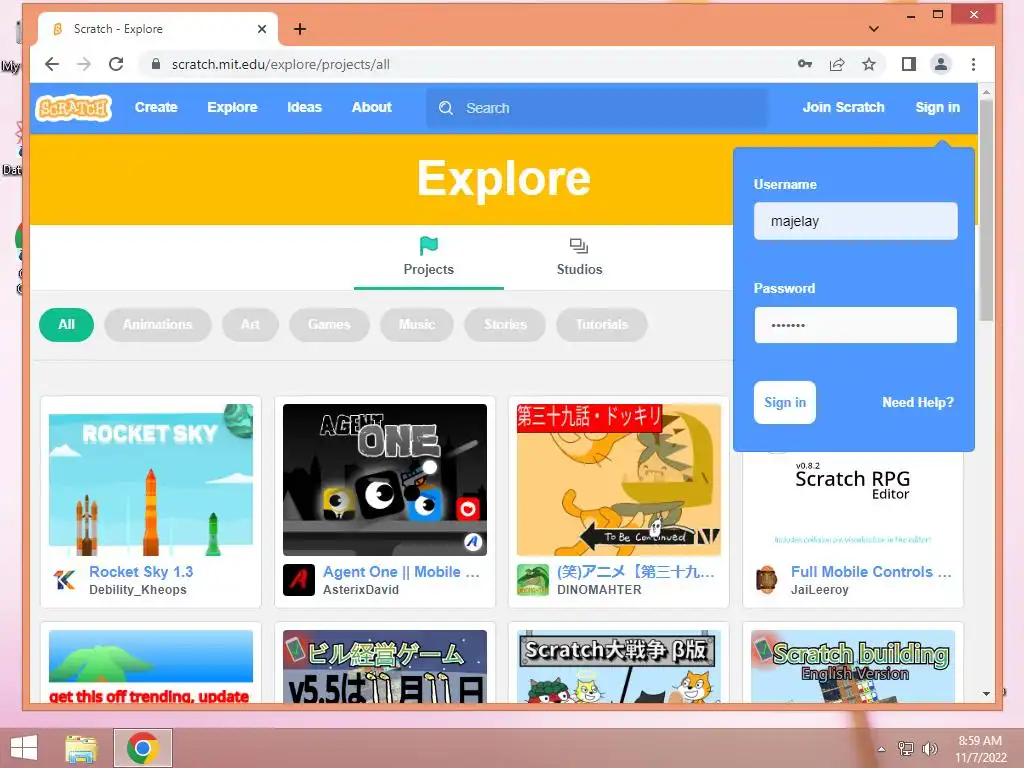
Task: Click Join Scratch in the header
Action: click(843, 107)
